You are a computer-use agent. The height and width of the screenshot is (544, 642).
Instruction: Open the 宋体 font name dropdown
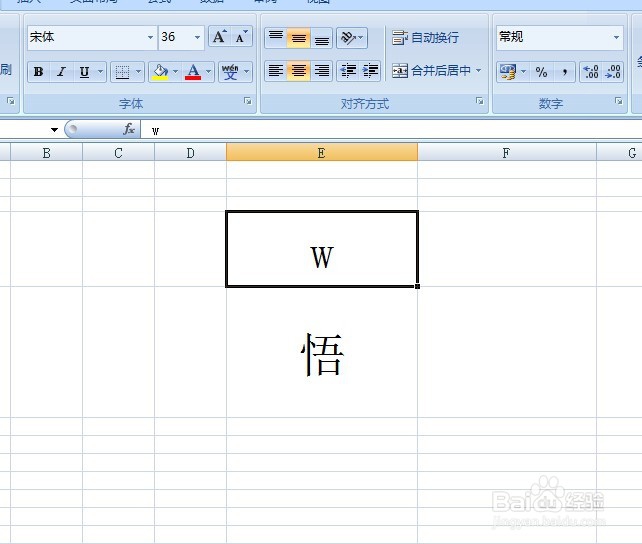coord(151,37)
